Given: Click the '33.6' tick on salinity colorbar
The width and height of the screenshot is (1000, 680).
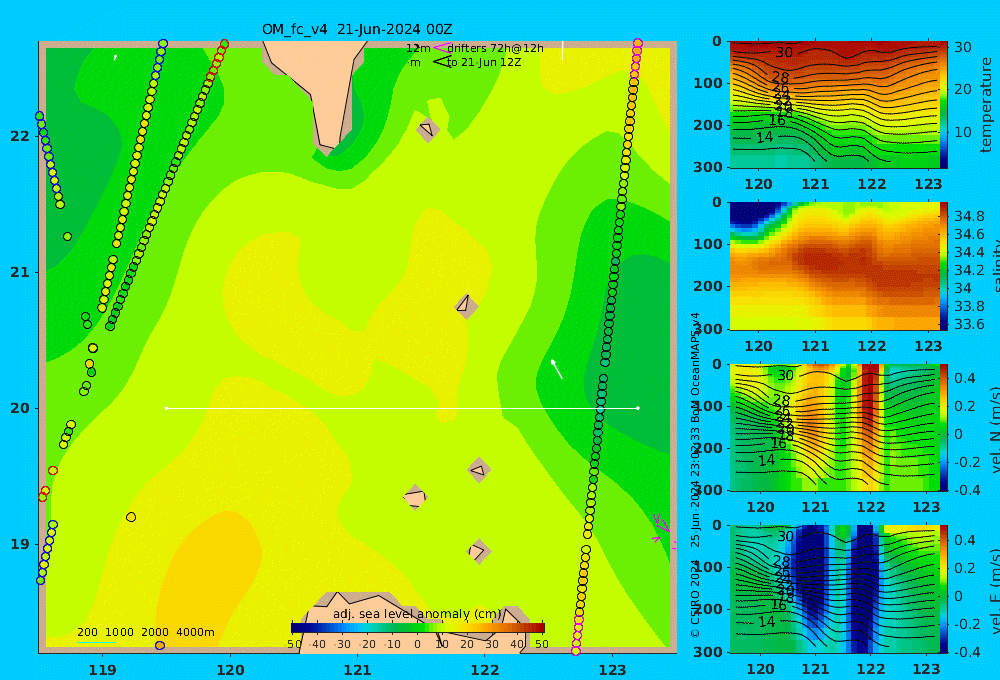Looking at the screenshot, I should [x=969, y=325].
